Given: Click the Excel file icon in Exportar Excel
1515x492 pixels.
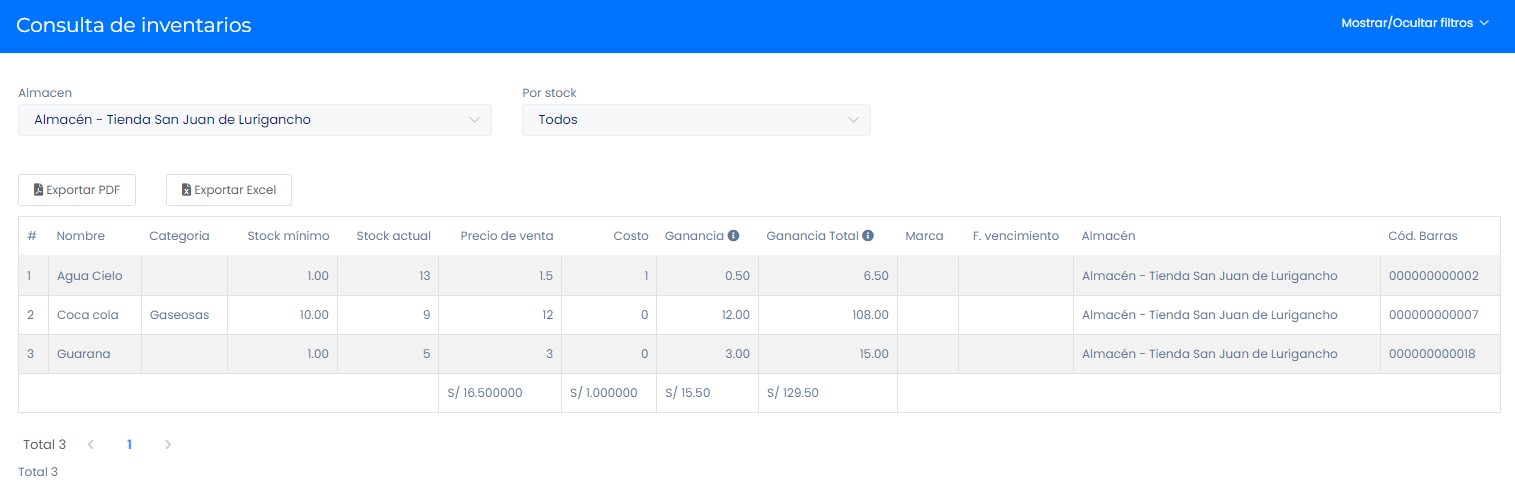Looking at the screenshot, I should (186, 190).
